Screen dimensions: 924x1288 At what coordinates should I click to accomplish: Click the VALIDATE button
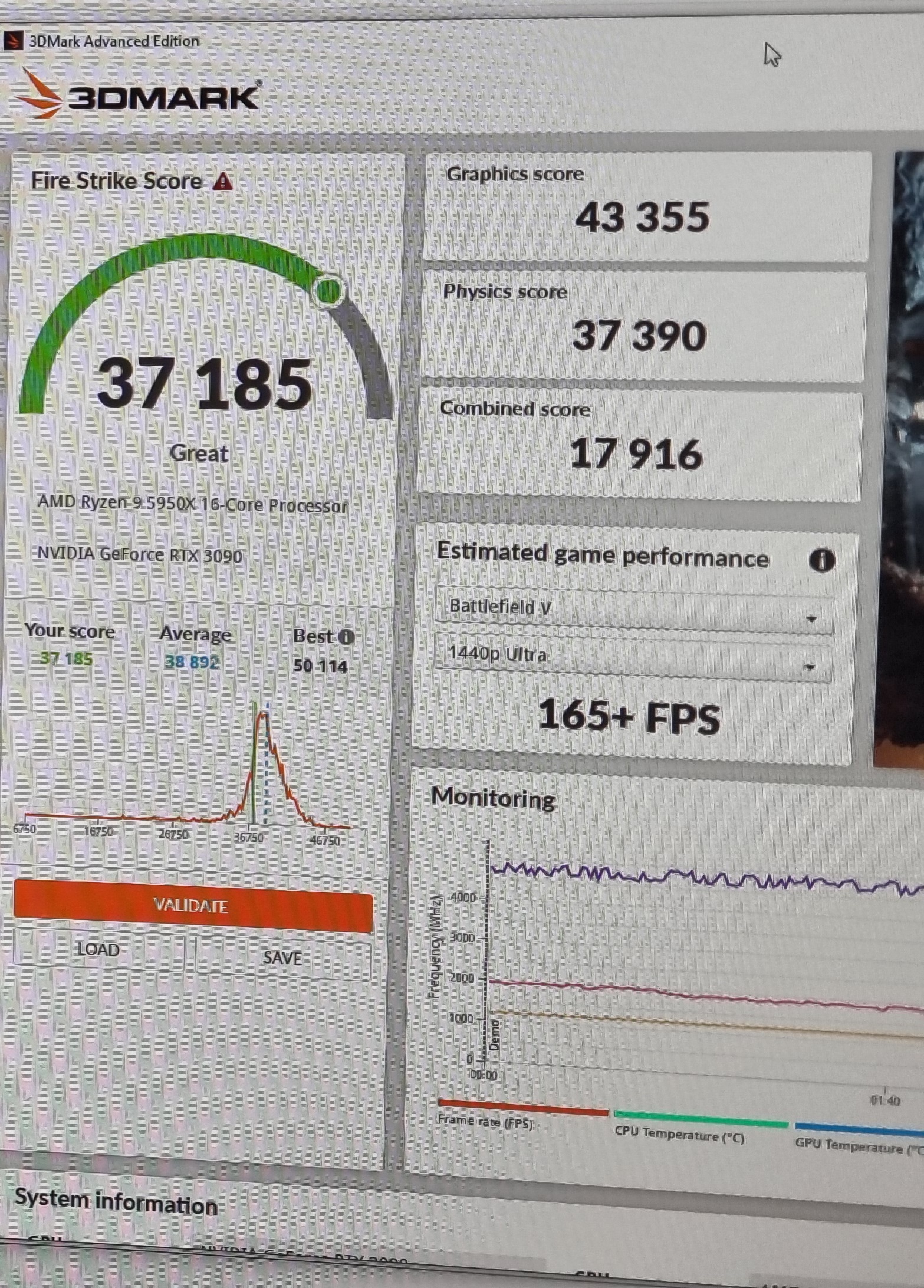pos(193,906)
